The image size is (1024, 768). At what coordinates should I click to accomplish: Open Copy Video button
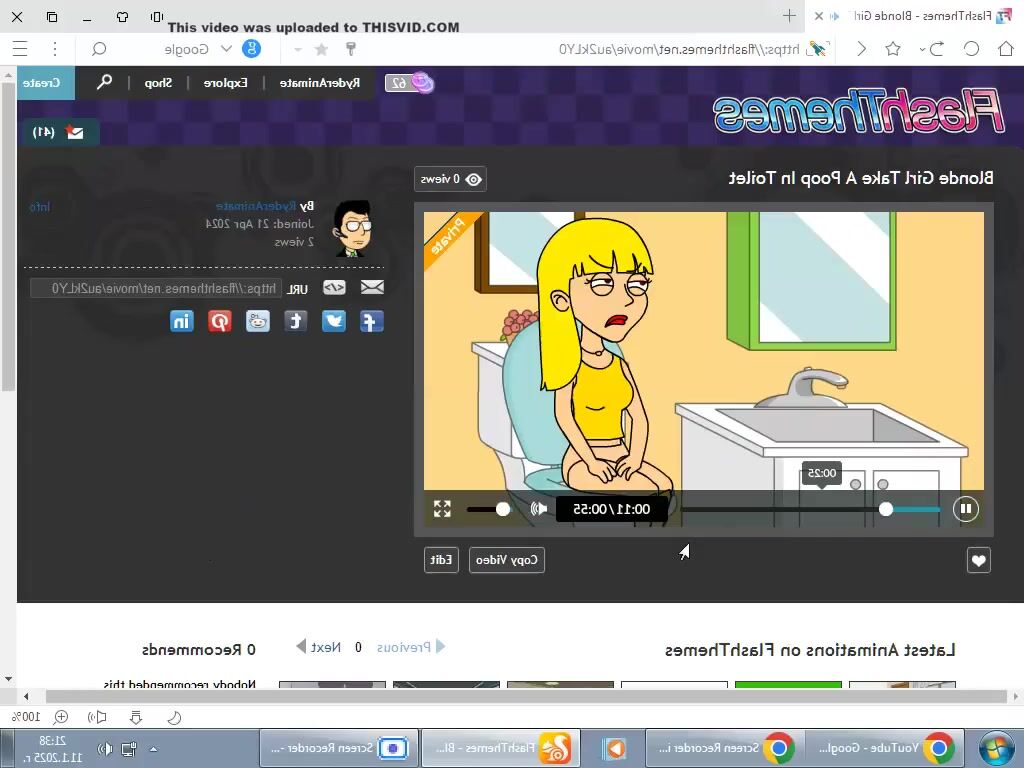point(507,560)
